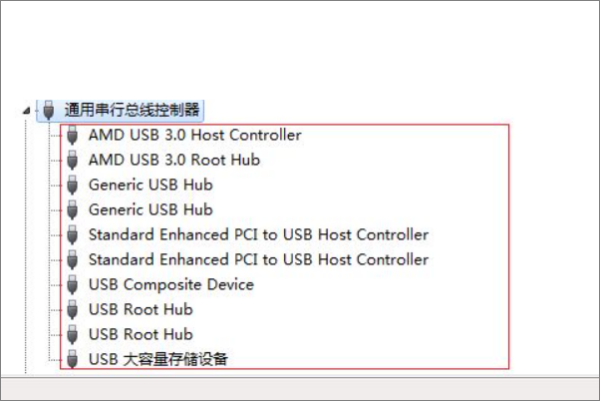Select second Standard Enhanced PCI to USB text

258,259
